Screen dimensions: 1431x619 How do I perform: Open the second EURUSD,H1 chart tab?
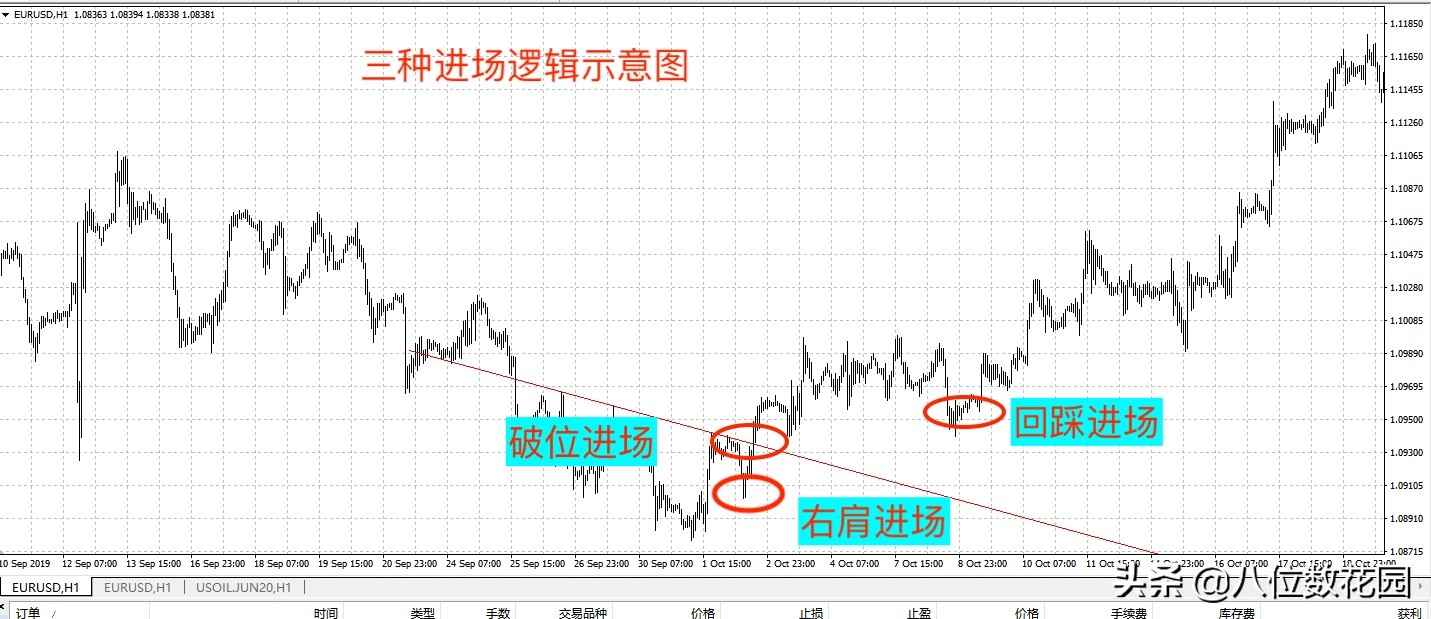[x=135, y=588]
